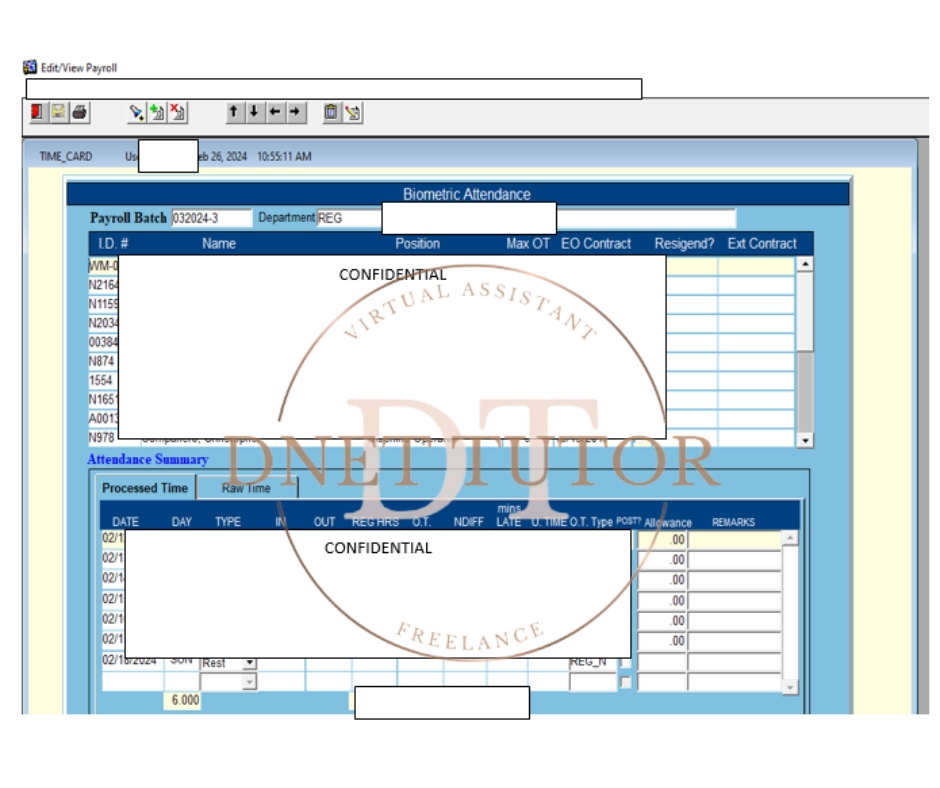
Task: Click the pencil edit icon in toolbar
Action: coord(352,112)
